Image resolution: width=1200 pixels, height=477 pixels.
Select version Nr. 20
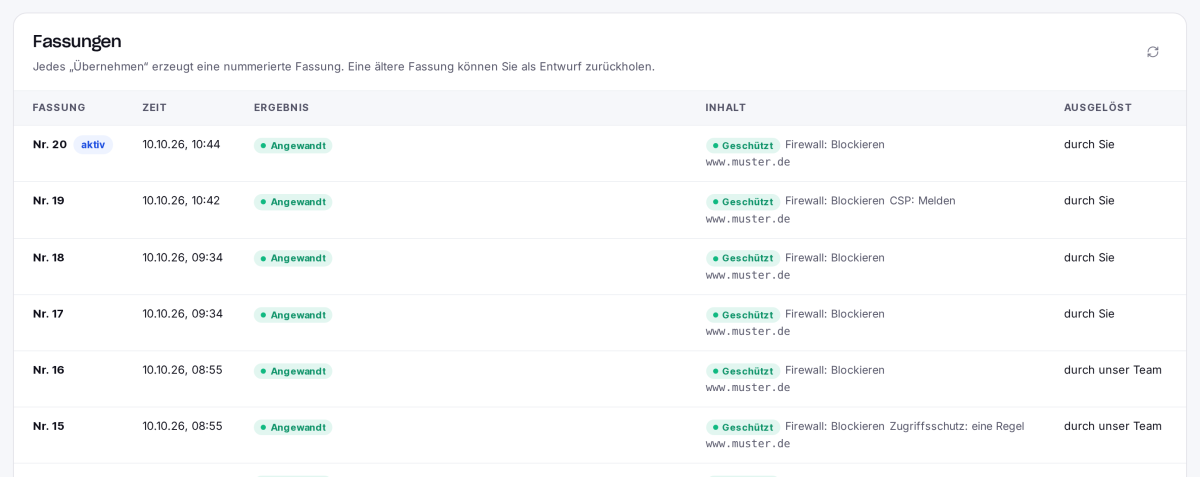[50, 144]
